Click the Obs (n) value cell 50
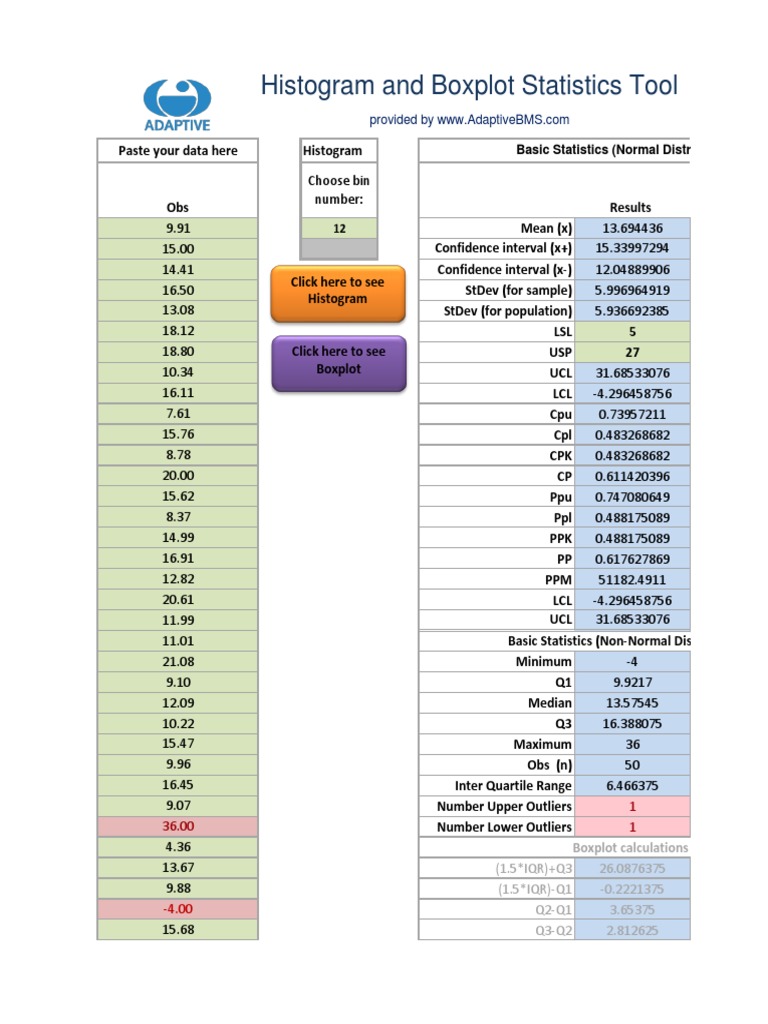The height and width of the screenshot is (1024, 768). pos(632,765)
